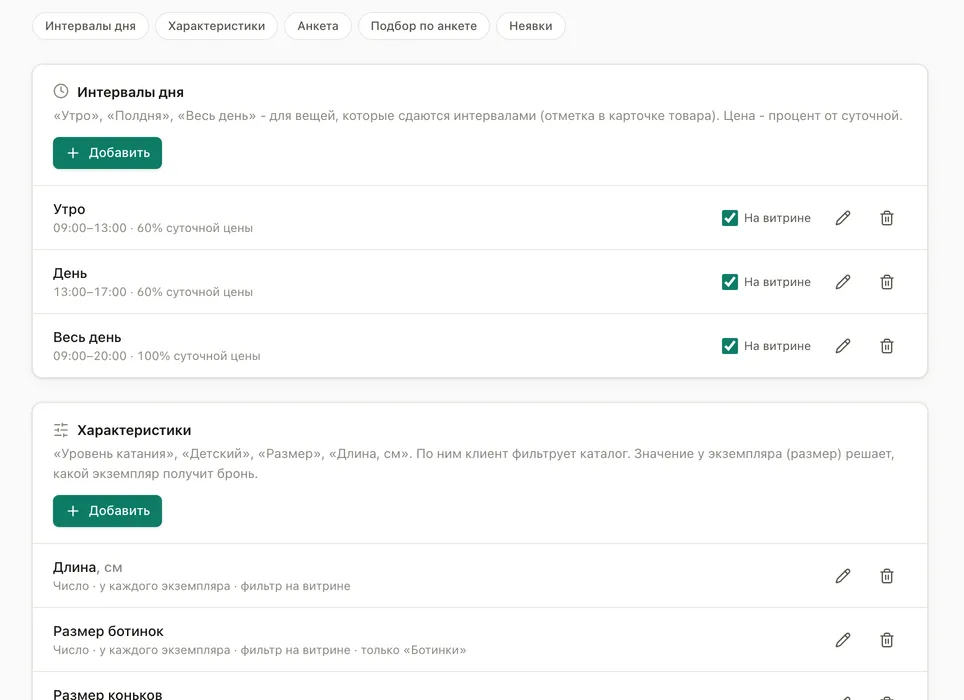The image size is (964, 700).
Task: Edit the Размер ботинок characteristic
Action: point(843,640)
